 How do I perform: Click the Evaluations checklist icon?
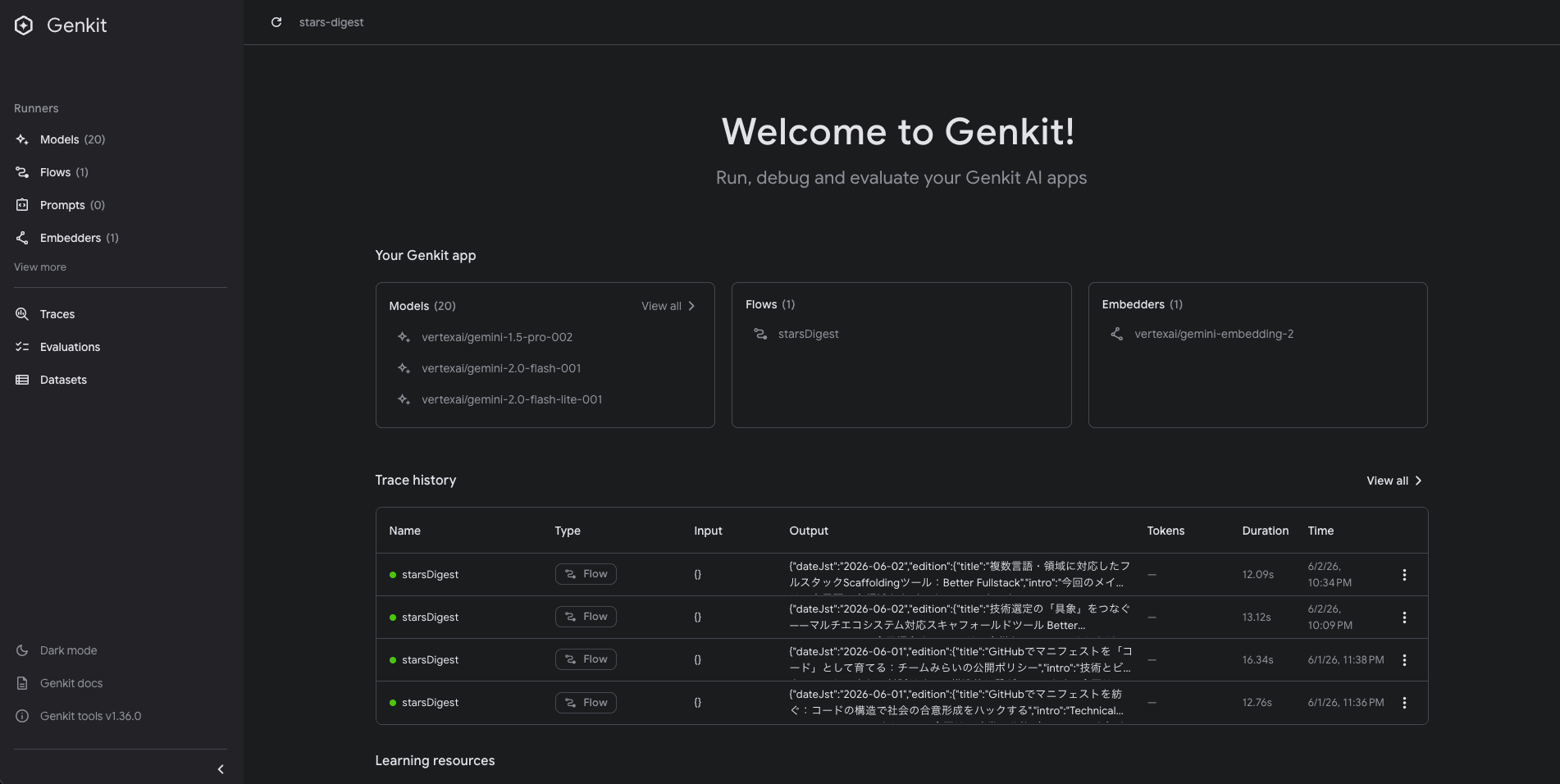coord(22,347)
